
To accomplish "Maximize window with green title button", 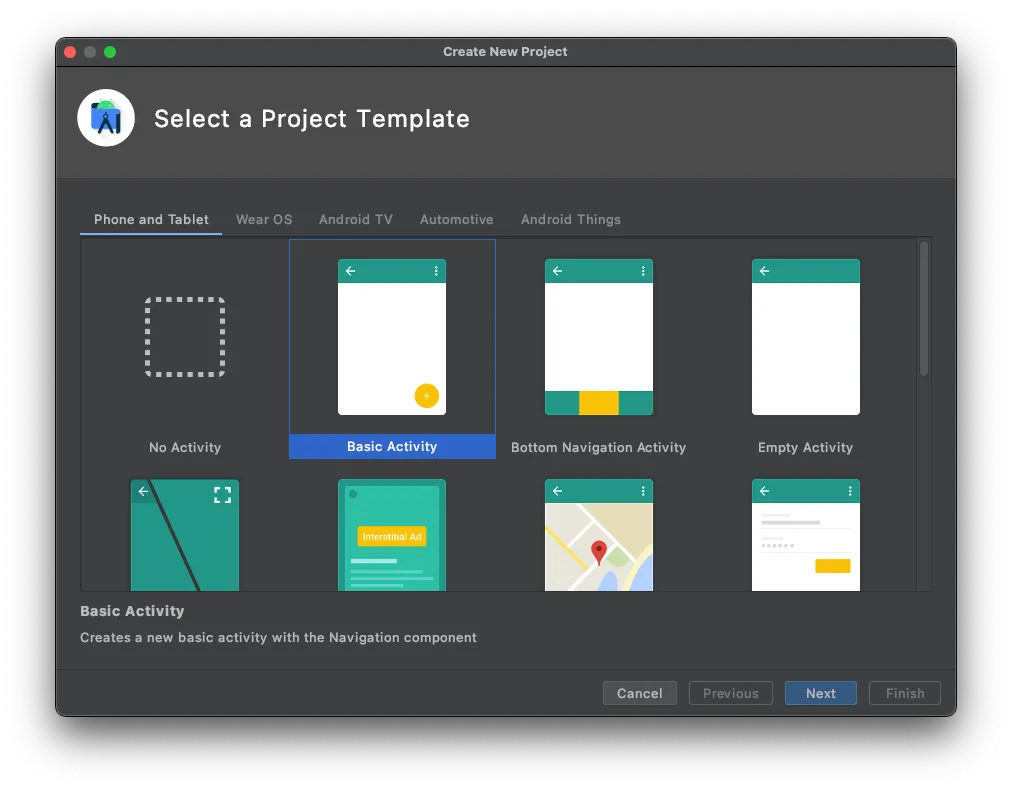I will [110, 52].
